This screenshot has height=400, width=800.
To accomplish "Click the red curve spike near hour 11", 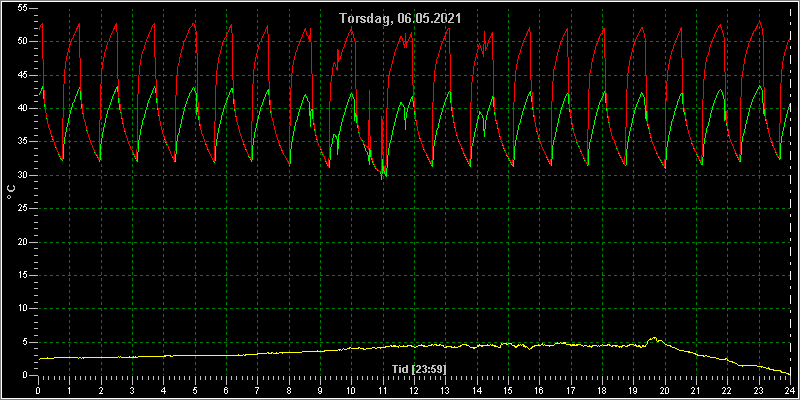I will click(382, 145).
